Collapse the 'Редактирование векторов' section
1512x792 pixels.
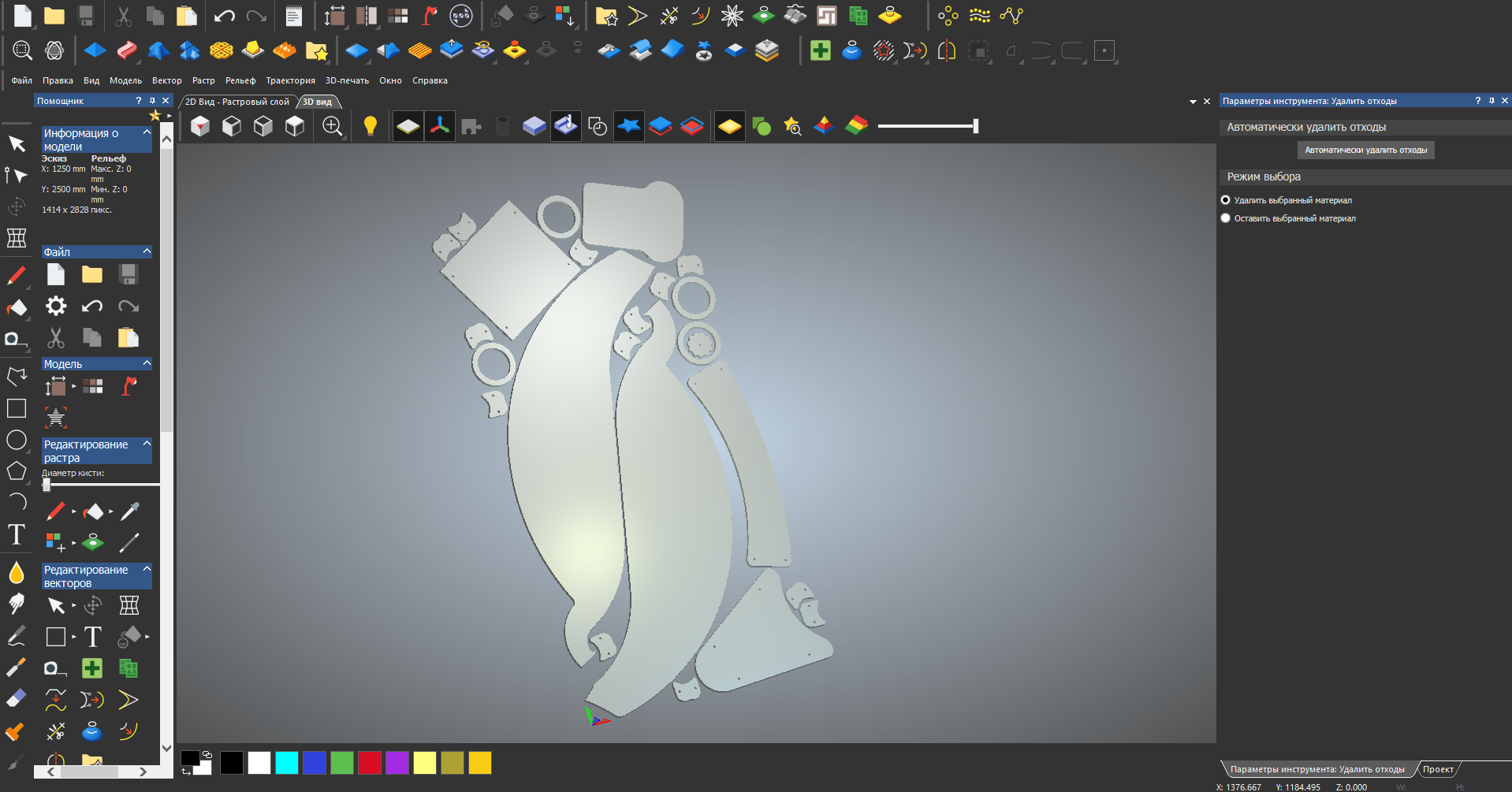click(147, 569)
